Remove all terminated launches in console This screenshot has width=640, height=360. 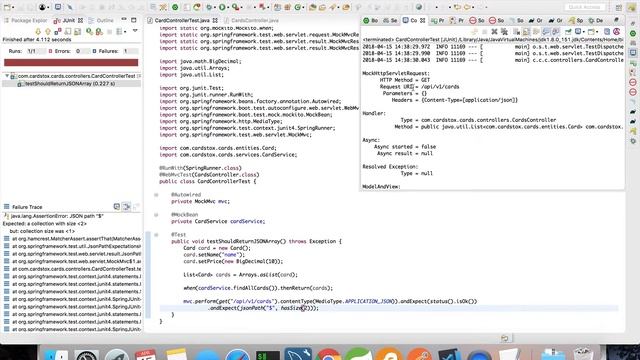504,31
